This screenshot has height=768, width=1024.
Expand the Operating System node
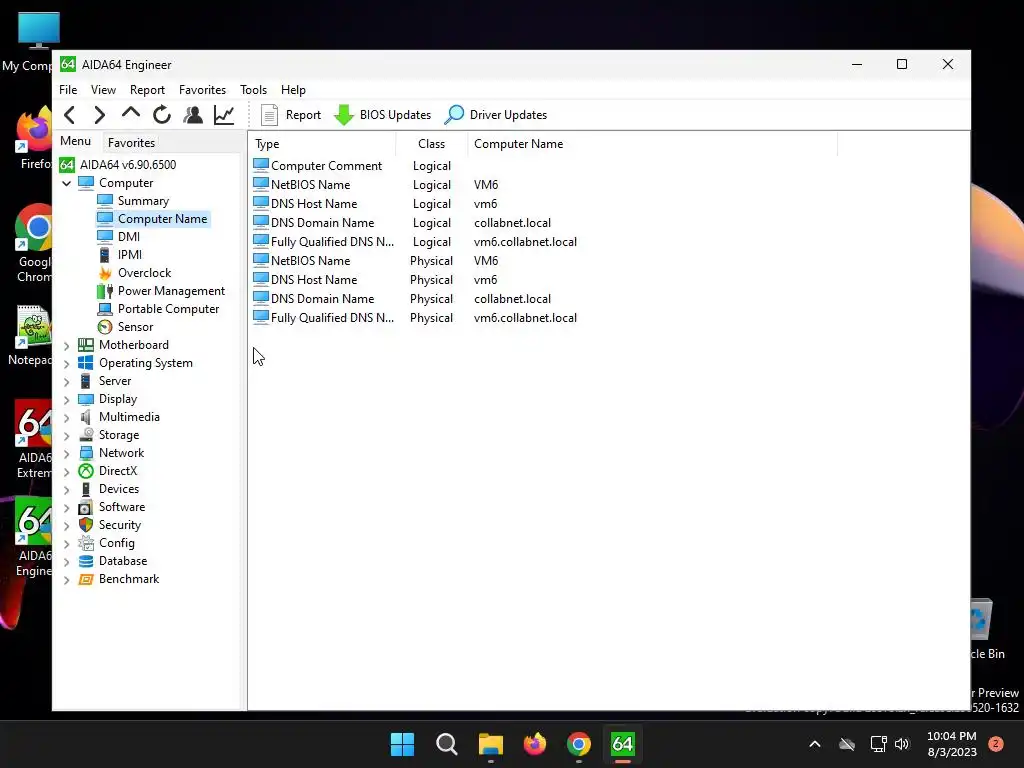(67, 364)
